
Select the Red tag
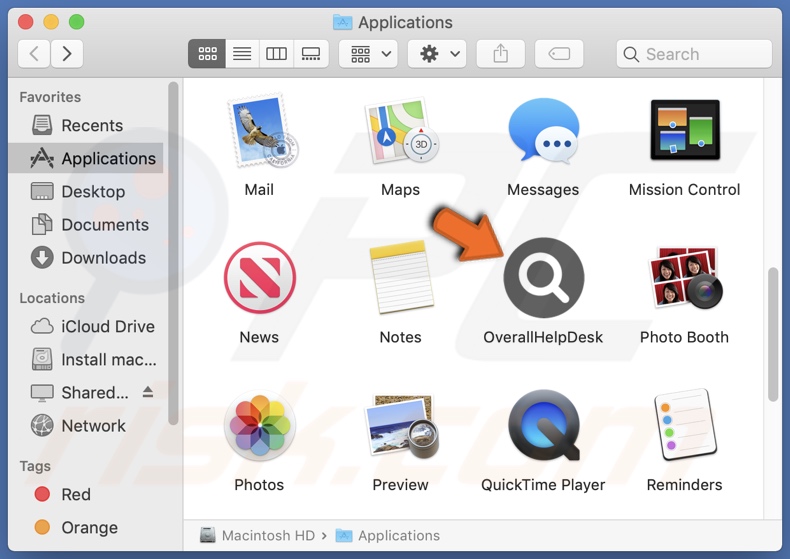86,494
